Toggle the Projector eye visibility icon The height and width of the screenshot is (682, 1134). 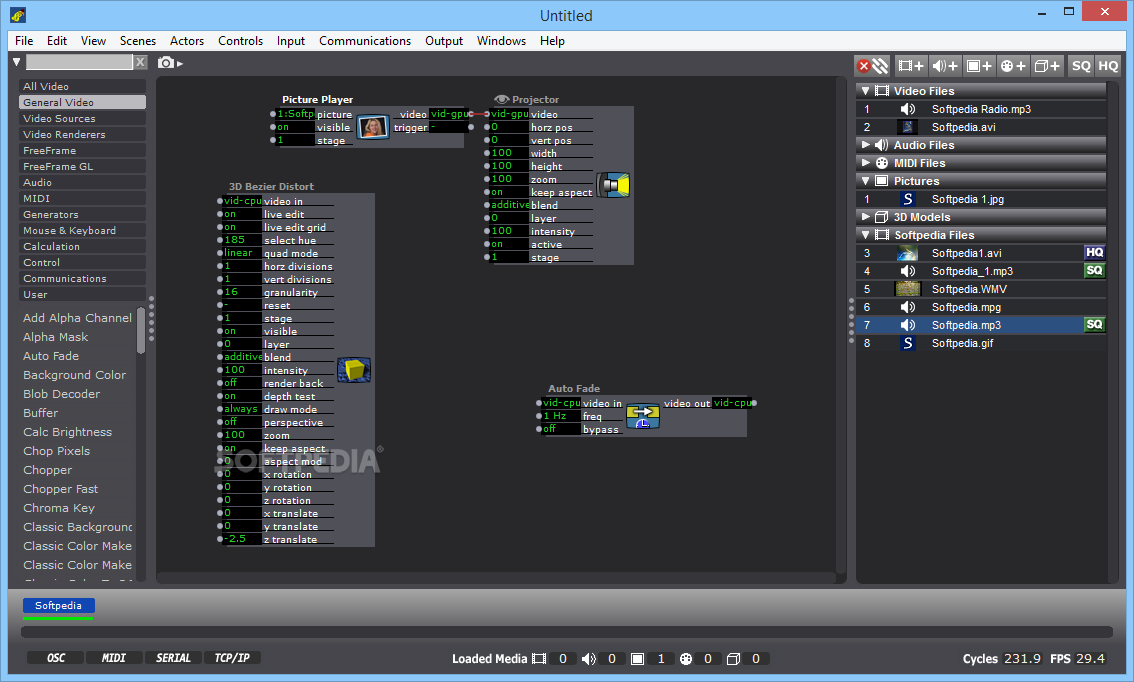point(501,99)
